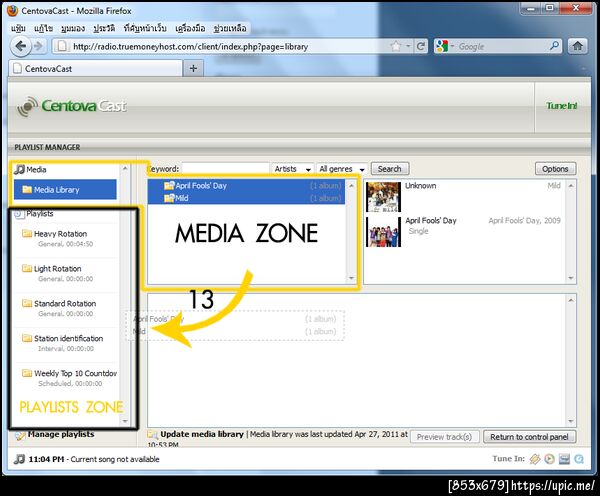600x496 pixels.
Task: Click the Search button
Action: pos(390,169)
